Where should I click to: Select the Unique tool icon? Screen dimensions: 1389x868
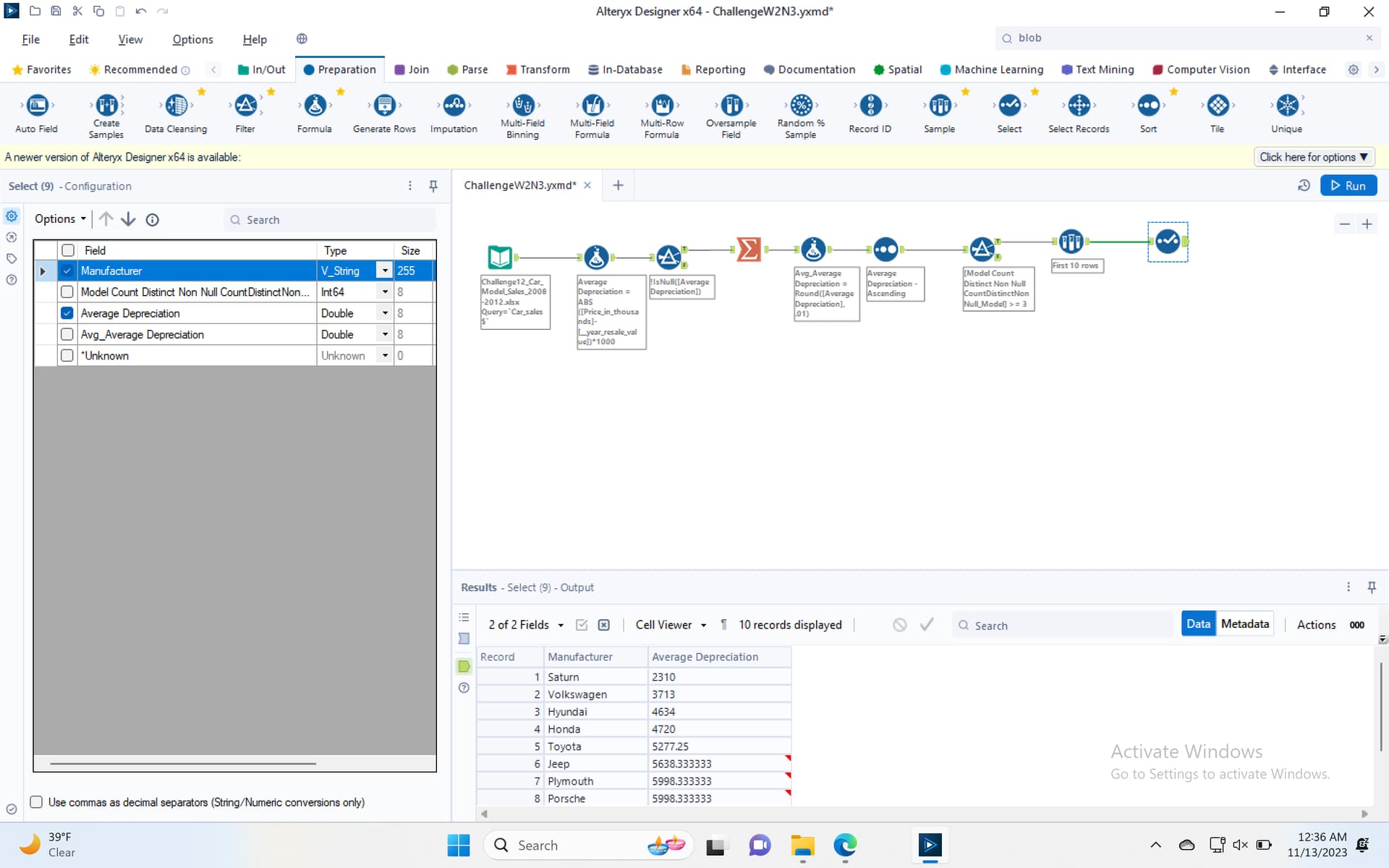click(x=1286, y=106)
